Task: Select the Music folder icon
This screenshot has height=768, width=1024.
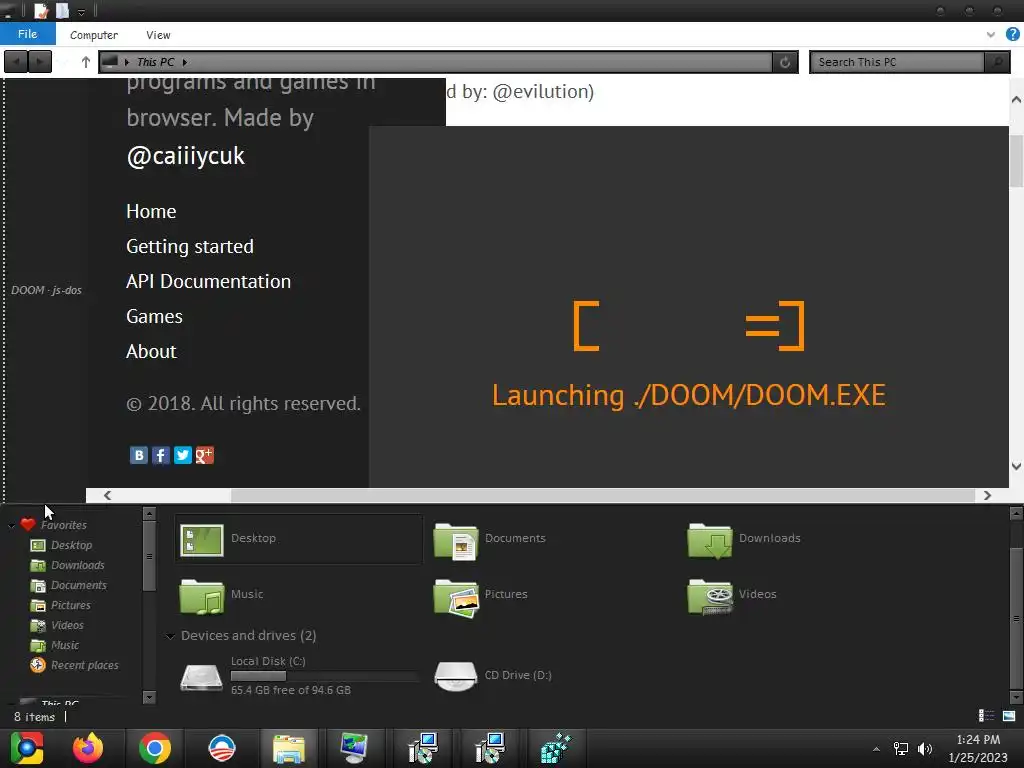Action: coord(201,596)
